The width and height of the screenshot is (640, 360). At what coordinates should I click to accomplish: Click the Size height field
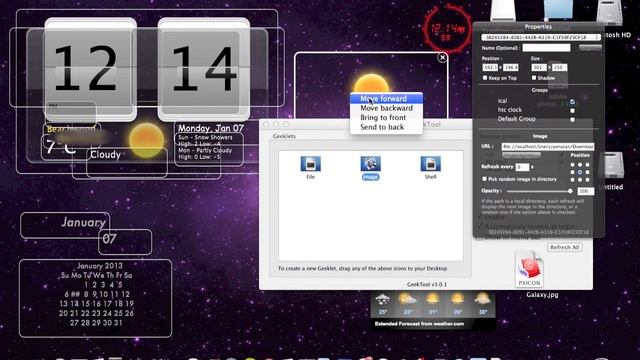[x=559, y=67]
